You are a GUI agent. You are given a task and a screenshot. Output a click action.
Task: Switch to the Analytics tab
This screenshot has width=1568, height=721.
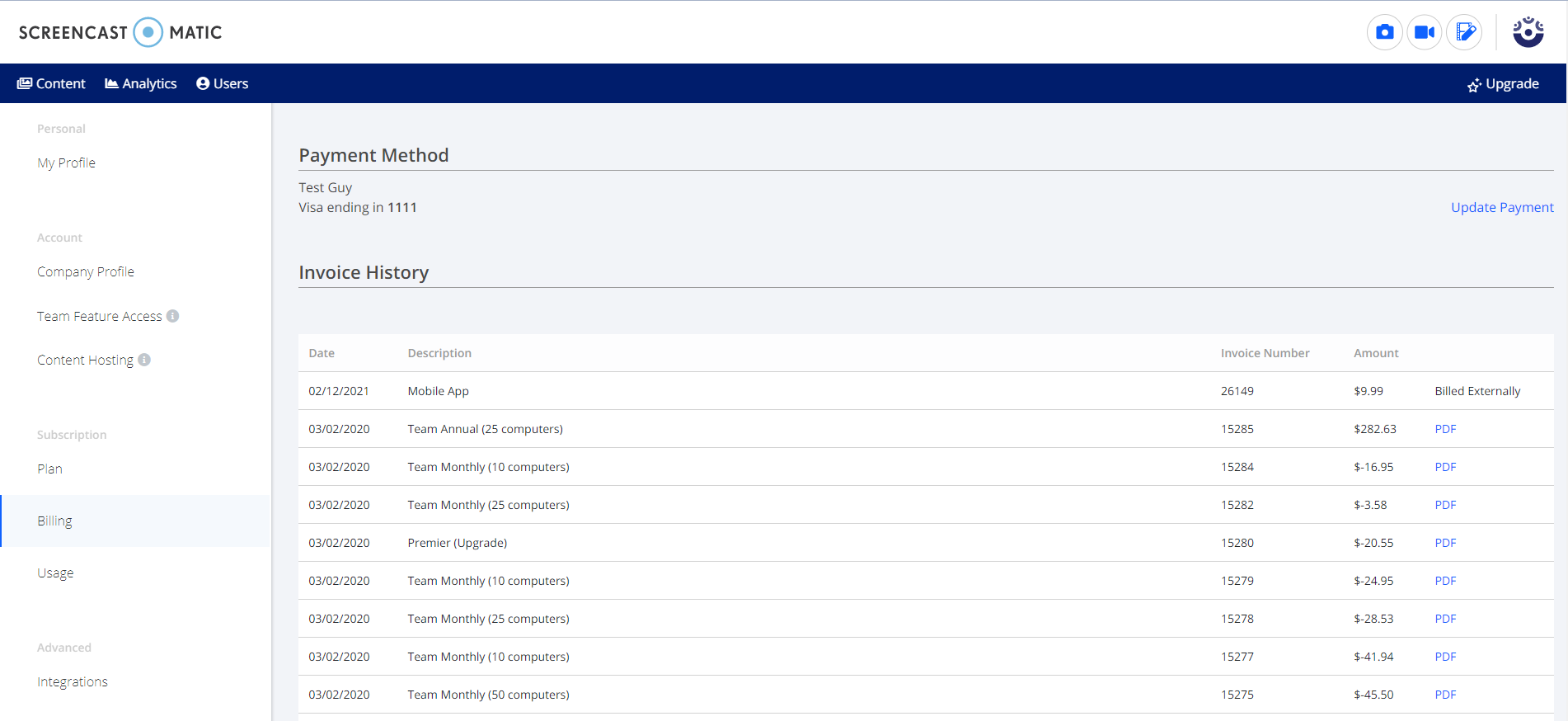tap(141, 83)
